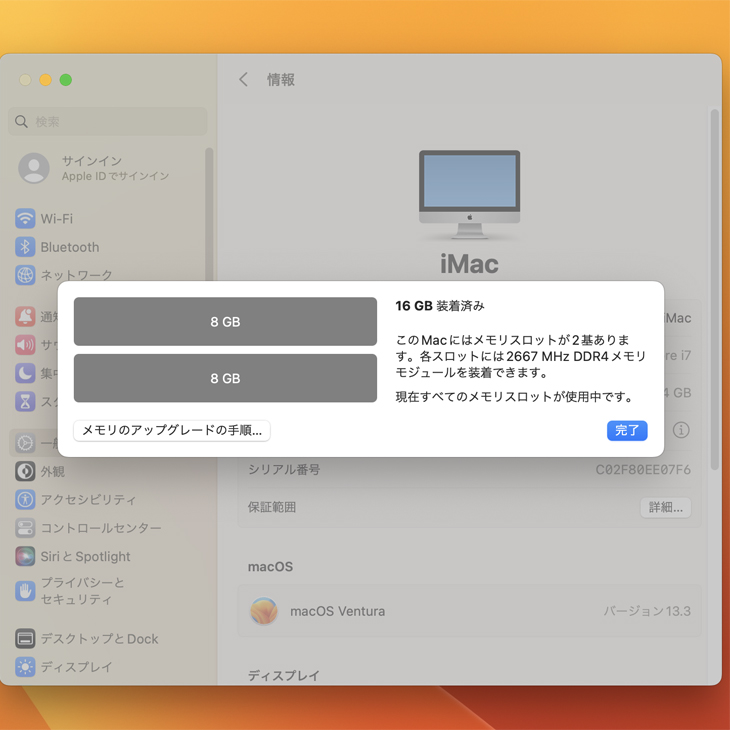
Task: Open Siri と Spotlight icon
Action: tap(25, 556)
